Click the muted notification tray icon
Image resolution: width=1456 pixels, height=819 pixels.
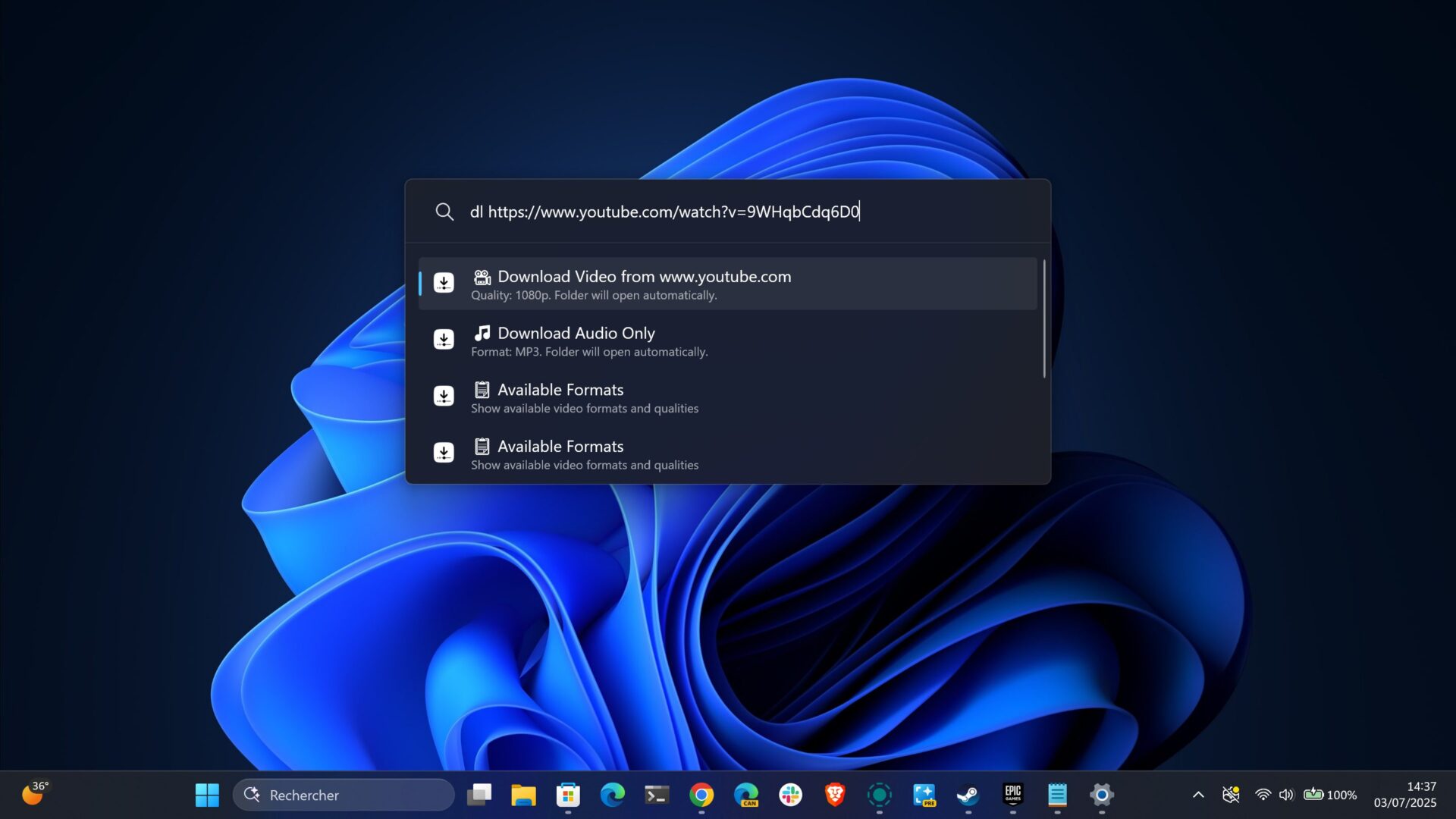[x=1231, y=795]
